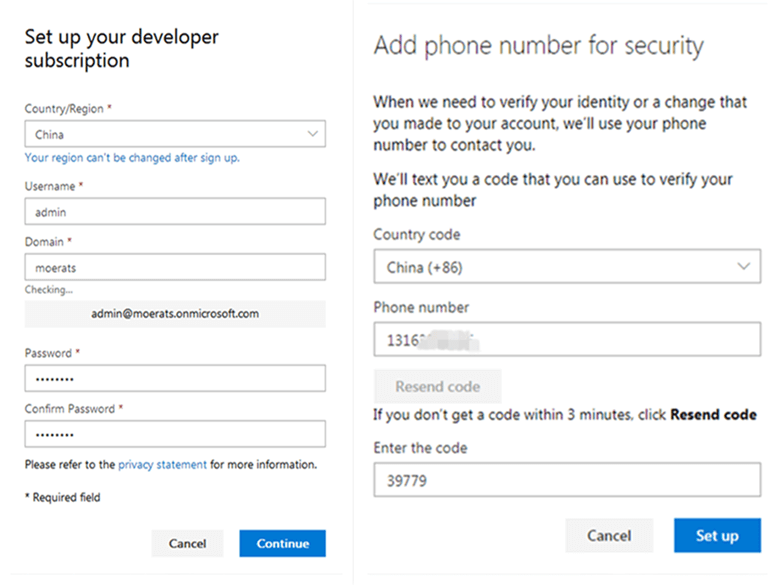Click the chevron arrow in Country code box
This screenshot has height=585, width=780.
[743, 267]
